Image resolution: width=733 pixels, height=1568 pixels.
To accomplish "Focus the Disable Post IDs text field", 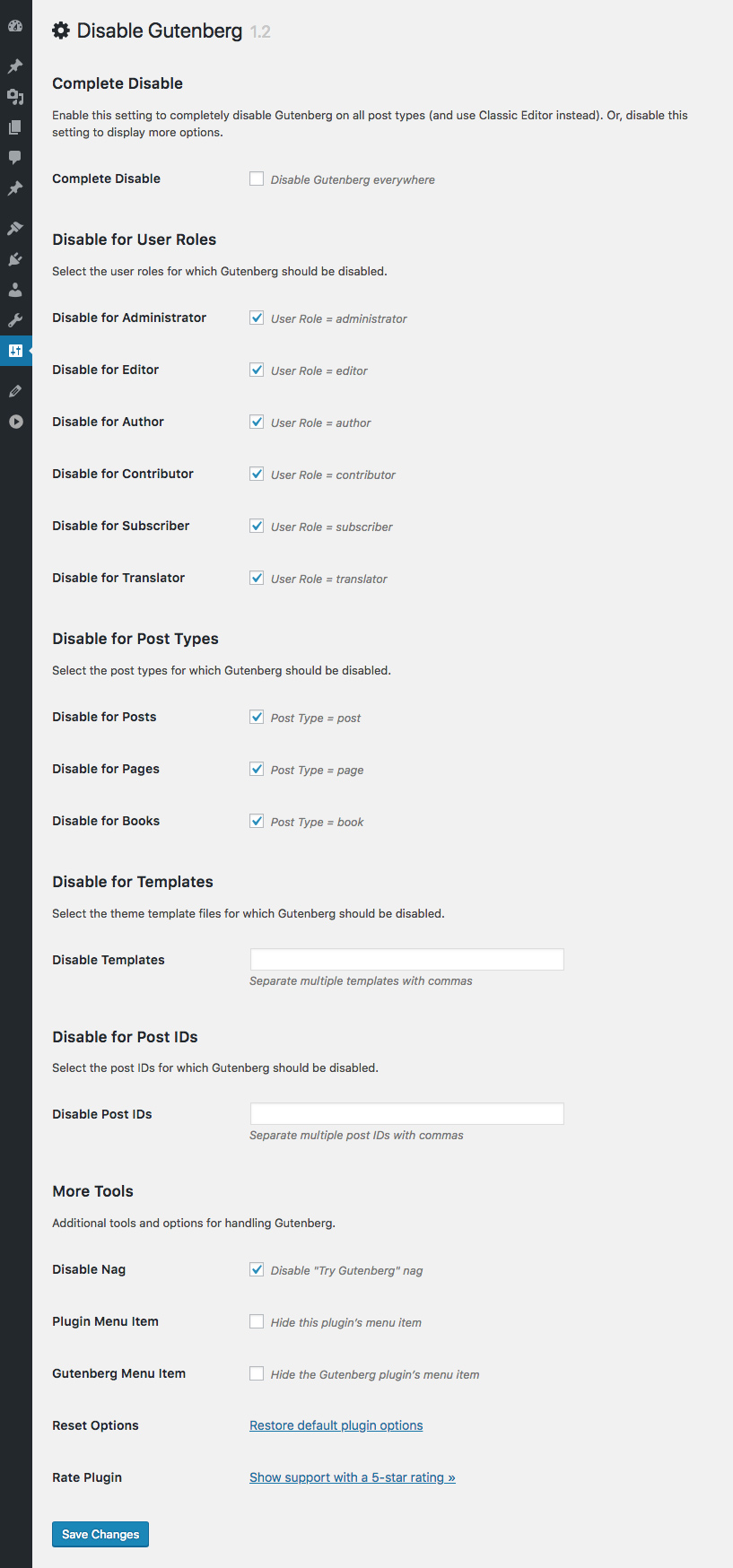I will click(x=407, y=1113).
